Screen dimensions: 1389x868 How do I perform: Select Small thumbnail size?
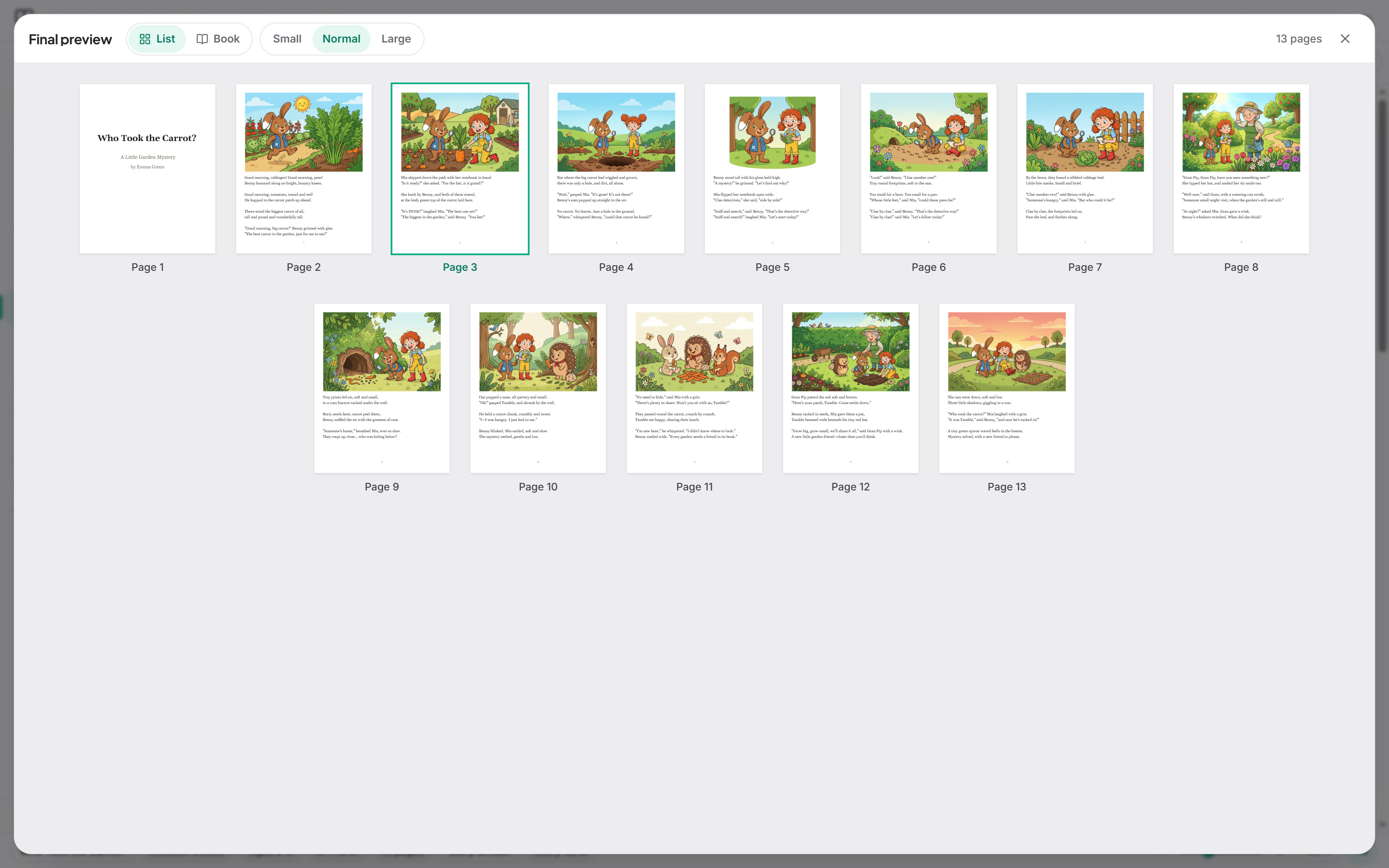(x=287, y=39)
